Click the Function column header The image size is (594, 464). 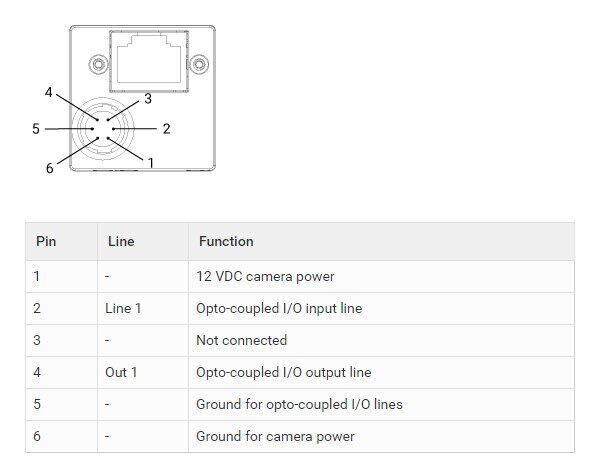click(226, 241)
